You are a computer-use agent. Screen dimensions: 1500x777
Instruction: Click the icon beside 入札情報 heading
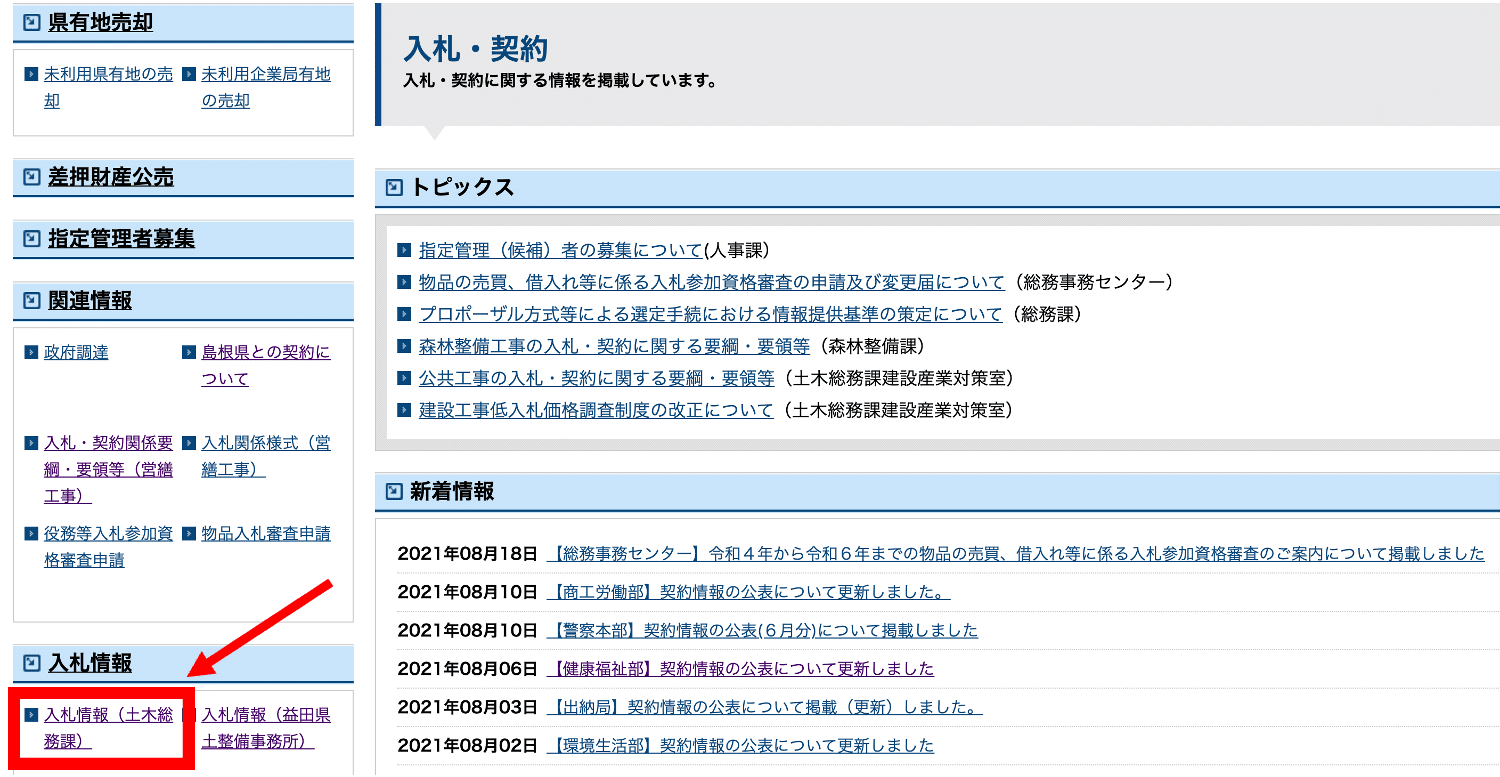(x=32, y=663)
